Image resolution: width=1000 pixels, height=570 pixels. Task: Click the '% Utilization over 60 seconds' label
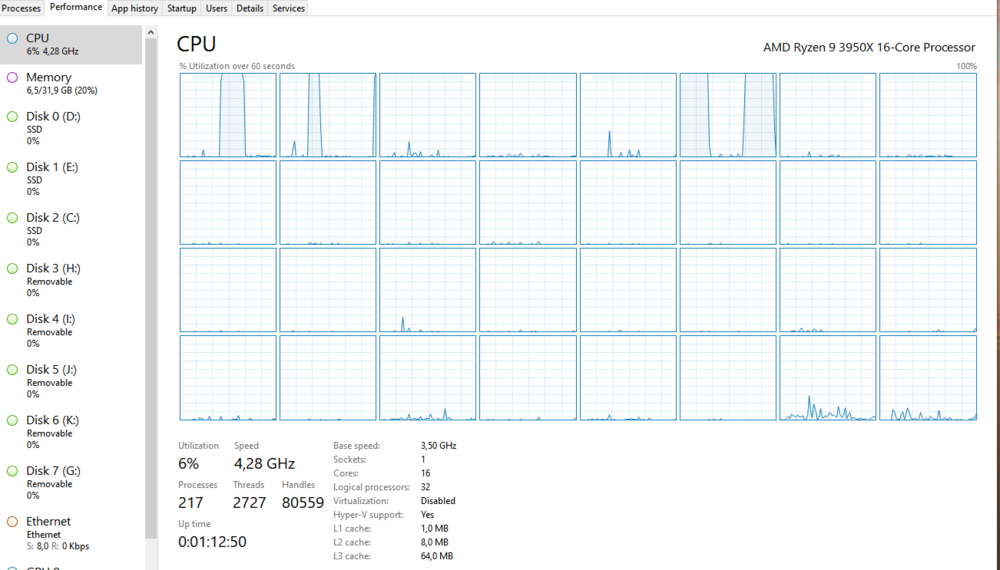point(237,66)
